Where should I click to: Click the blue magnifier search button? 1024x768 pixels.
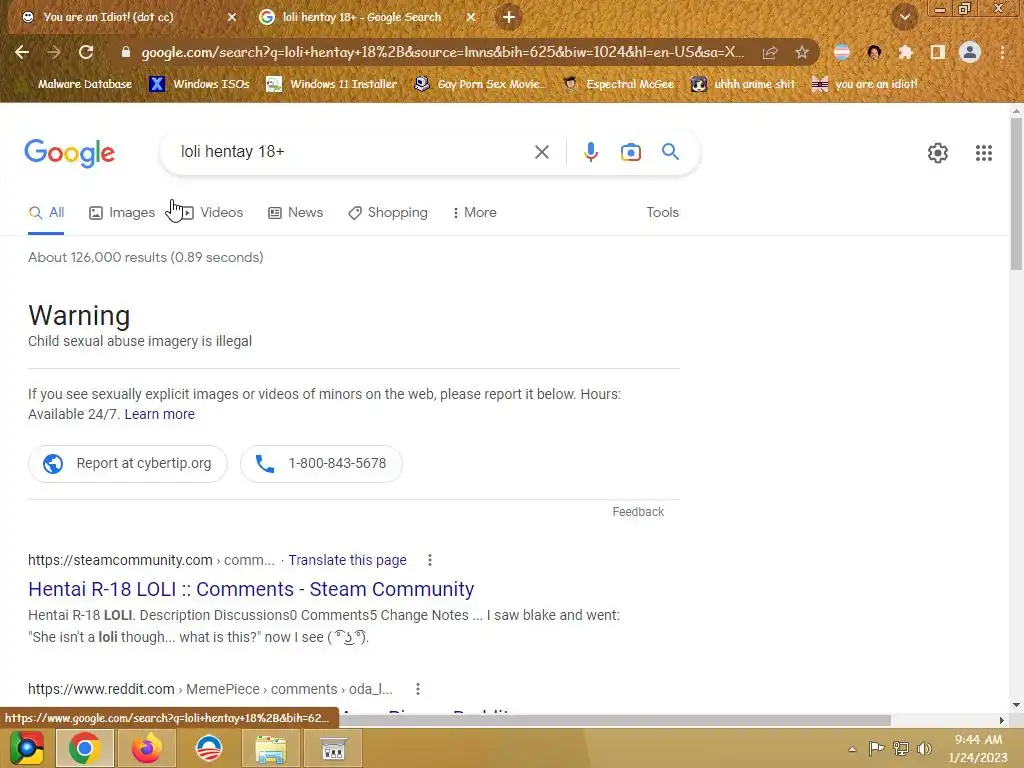pos(670,152)
